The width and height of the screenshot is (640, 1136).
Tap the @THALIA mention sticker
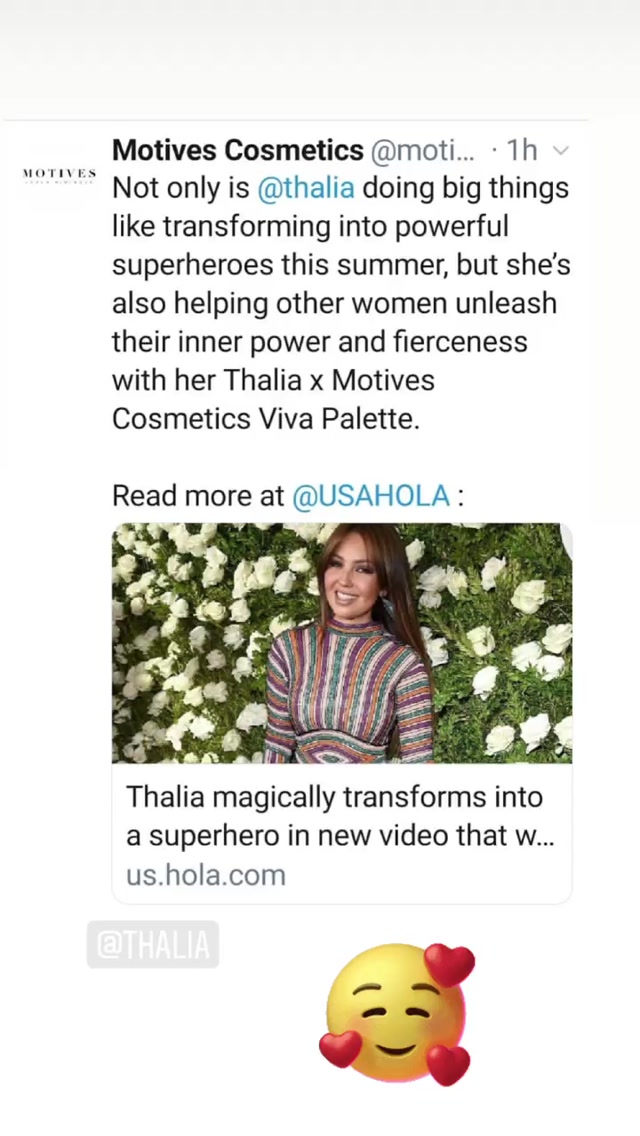coord(153,944)
